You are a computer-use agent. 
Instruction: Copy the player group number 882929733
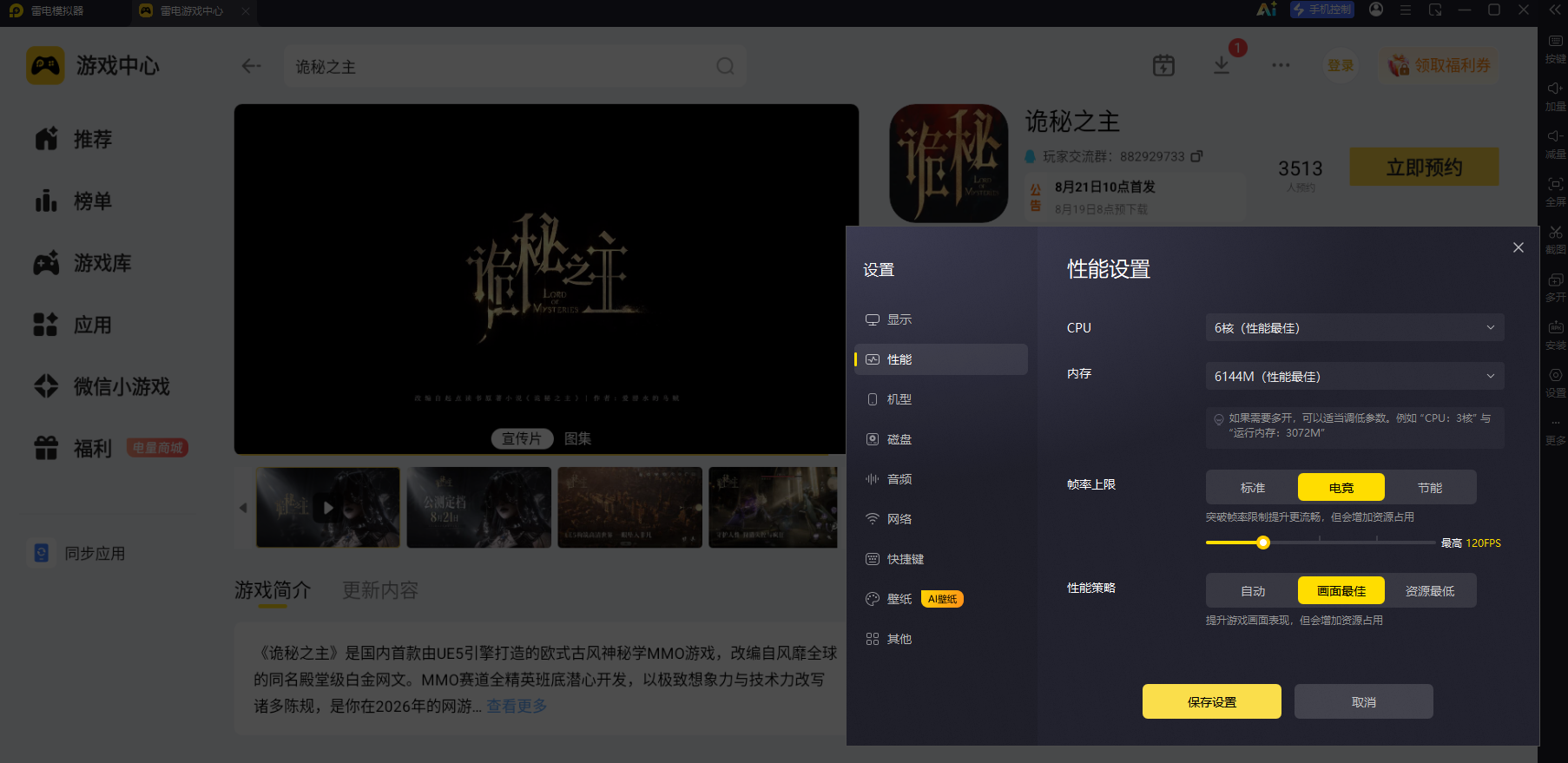1196,156
